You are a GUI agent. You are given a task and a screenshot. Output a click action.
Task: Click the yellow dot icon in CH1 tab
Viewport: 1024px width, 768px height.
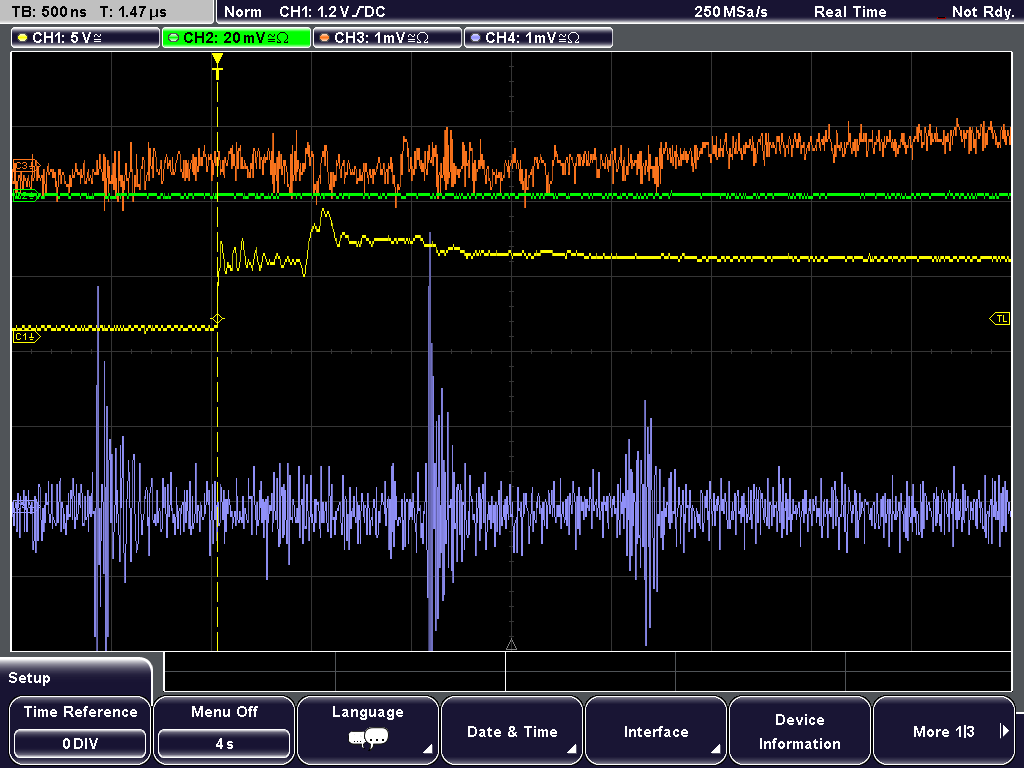[x=23, y=38]
